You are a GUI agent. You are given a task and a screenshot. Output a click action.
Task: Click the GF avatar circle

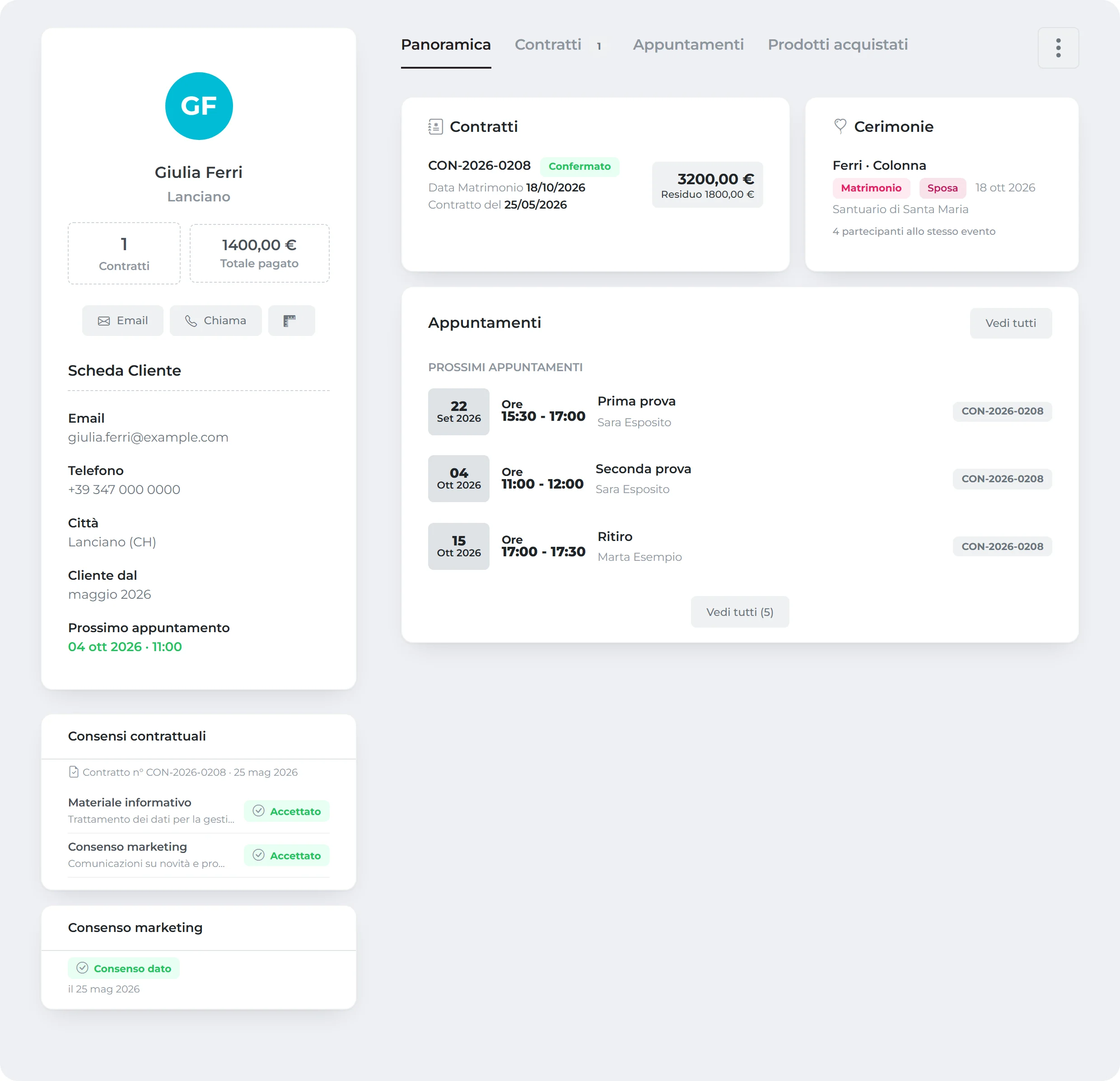coord(199,106)
